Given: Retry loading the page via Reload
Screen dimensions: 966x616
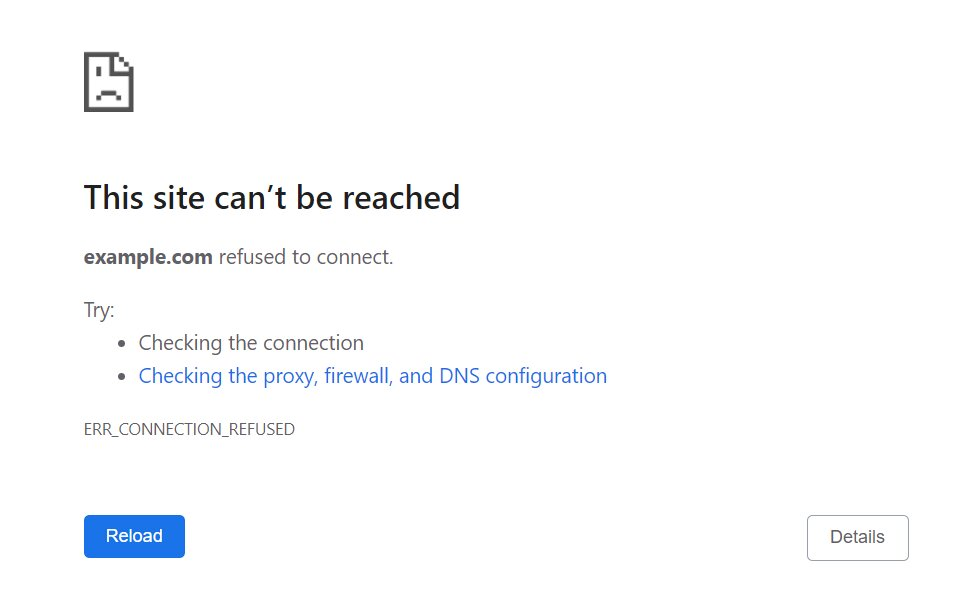Looking at the screenshot, I should point(134,536).
